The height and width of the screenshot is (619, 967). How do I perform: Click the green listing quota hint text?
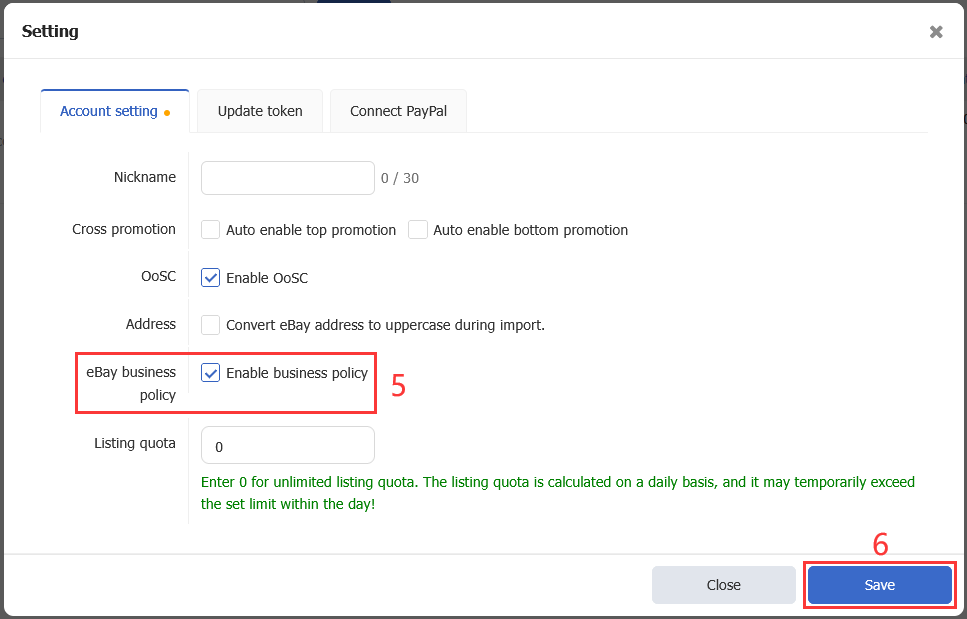(x=557, y=493)
